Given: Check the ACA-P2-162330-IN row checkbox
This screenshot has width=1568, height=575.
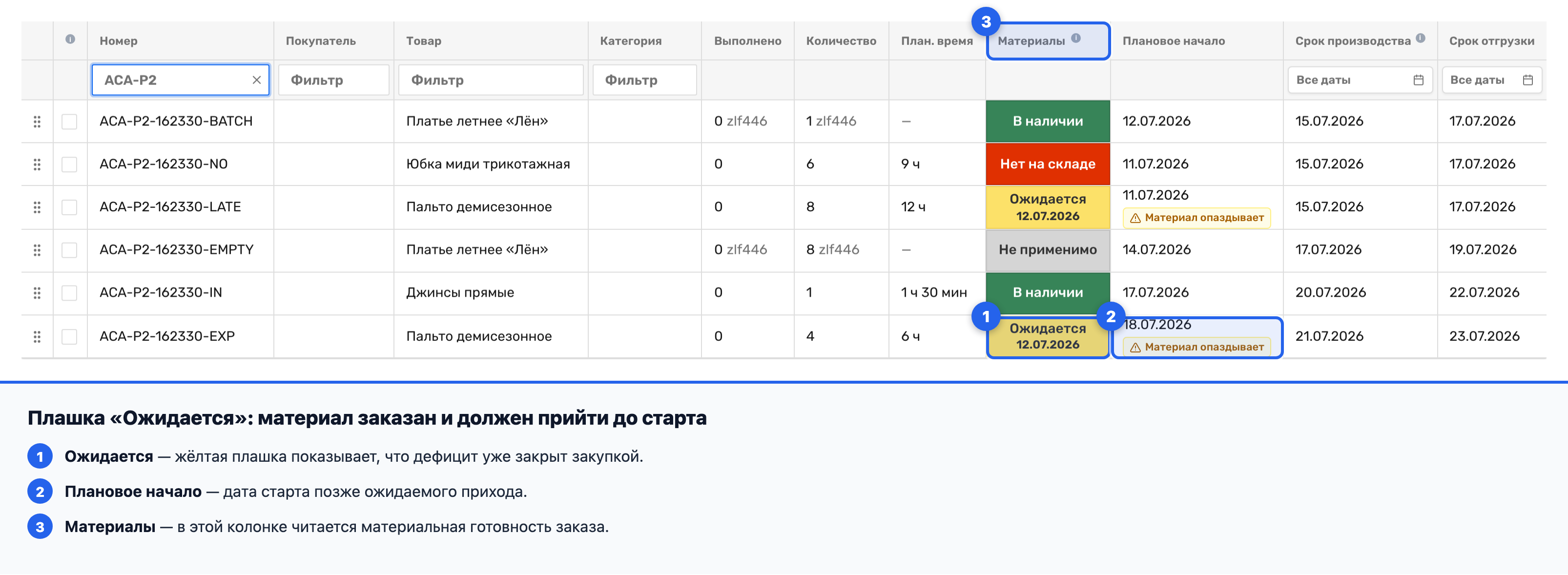Looking at the screenshot, I should (69, 293).
